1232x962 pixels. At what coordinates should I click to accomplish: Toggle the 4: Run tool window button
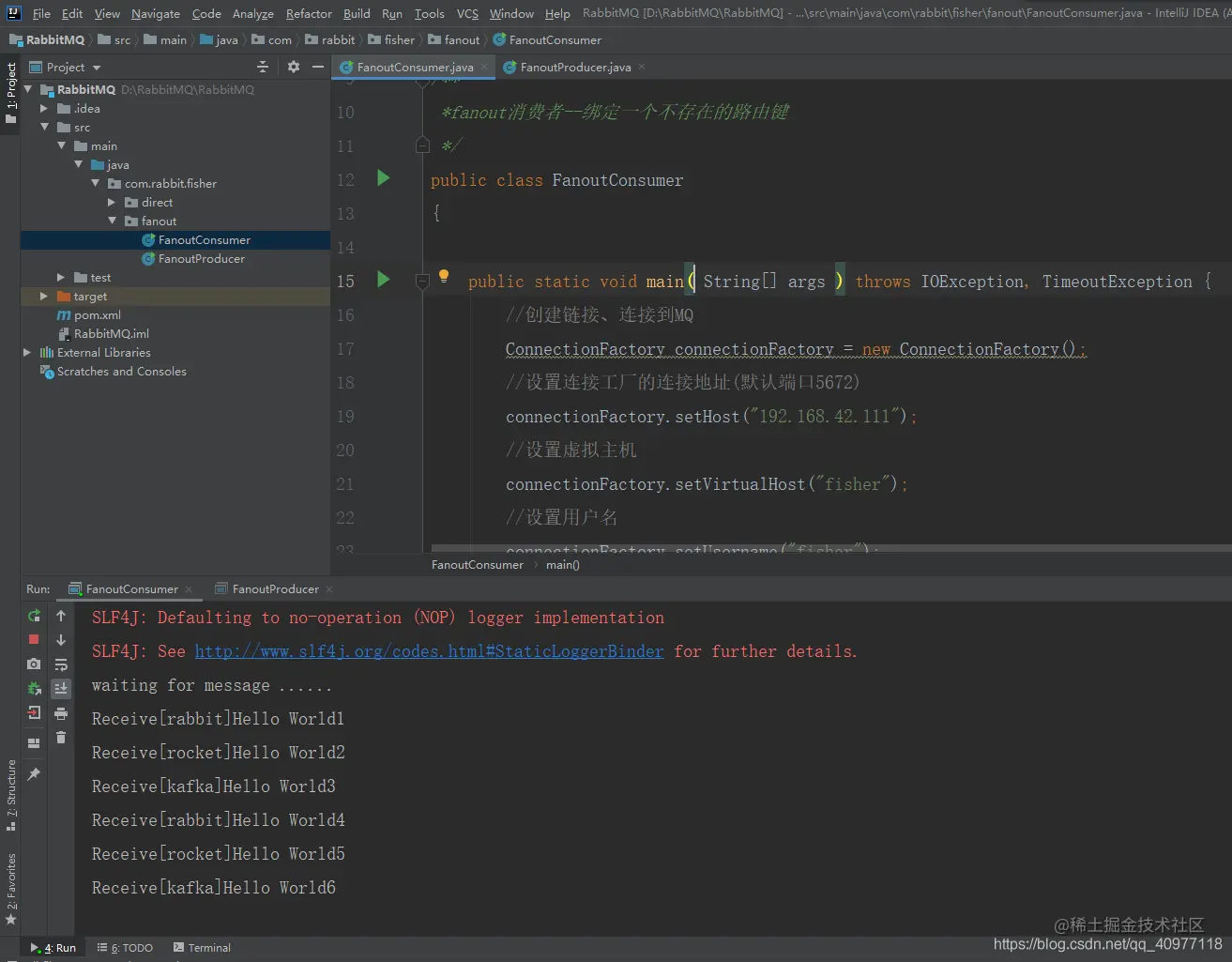point(53,948)
